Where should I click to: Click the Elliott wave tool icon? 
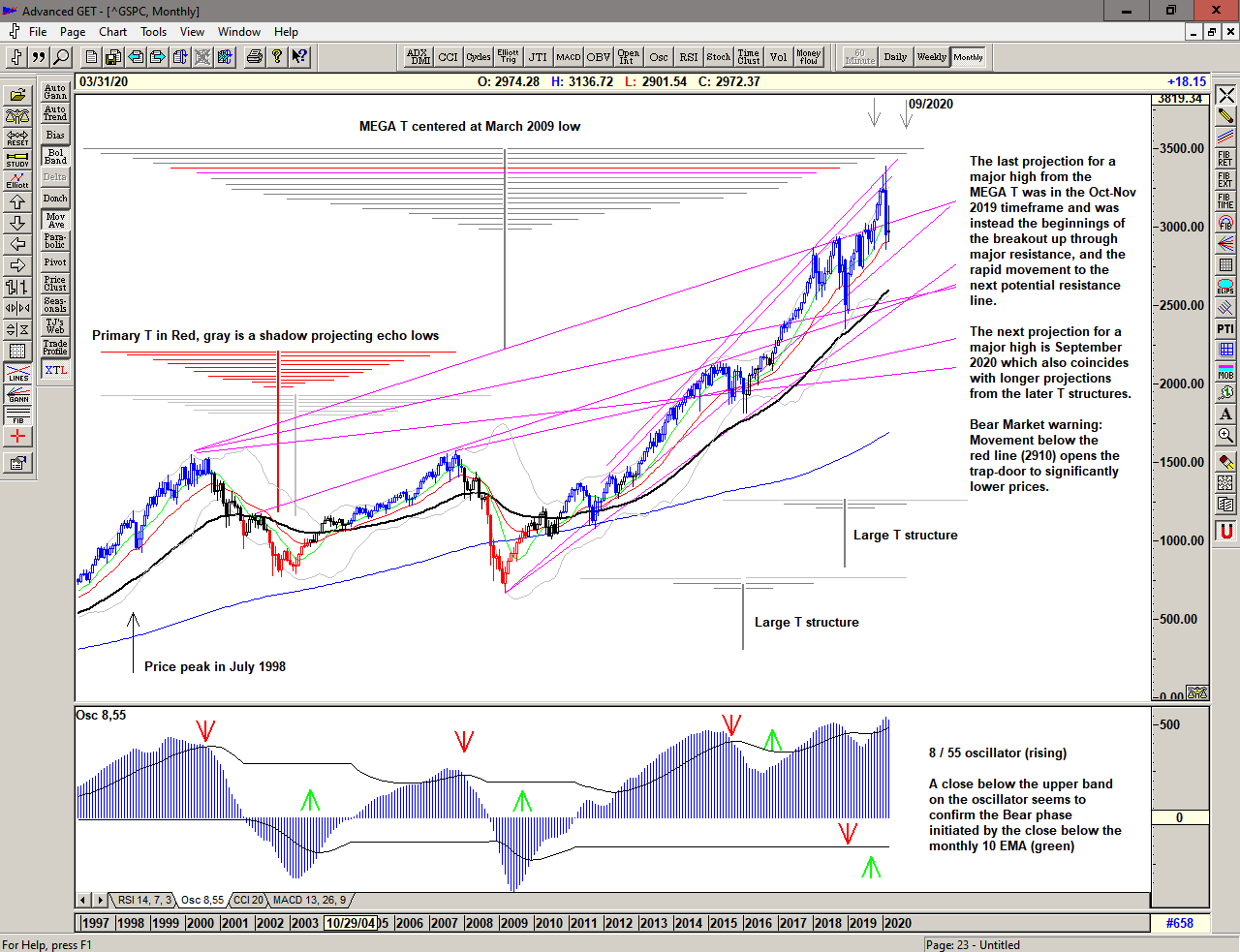(x=17, y=180)
